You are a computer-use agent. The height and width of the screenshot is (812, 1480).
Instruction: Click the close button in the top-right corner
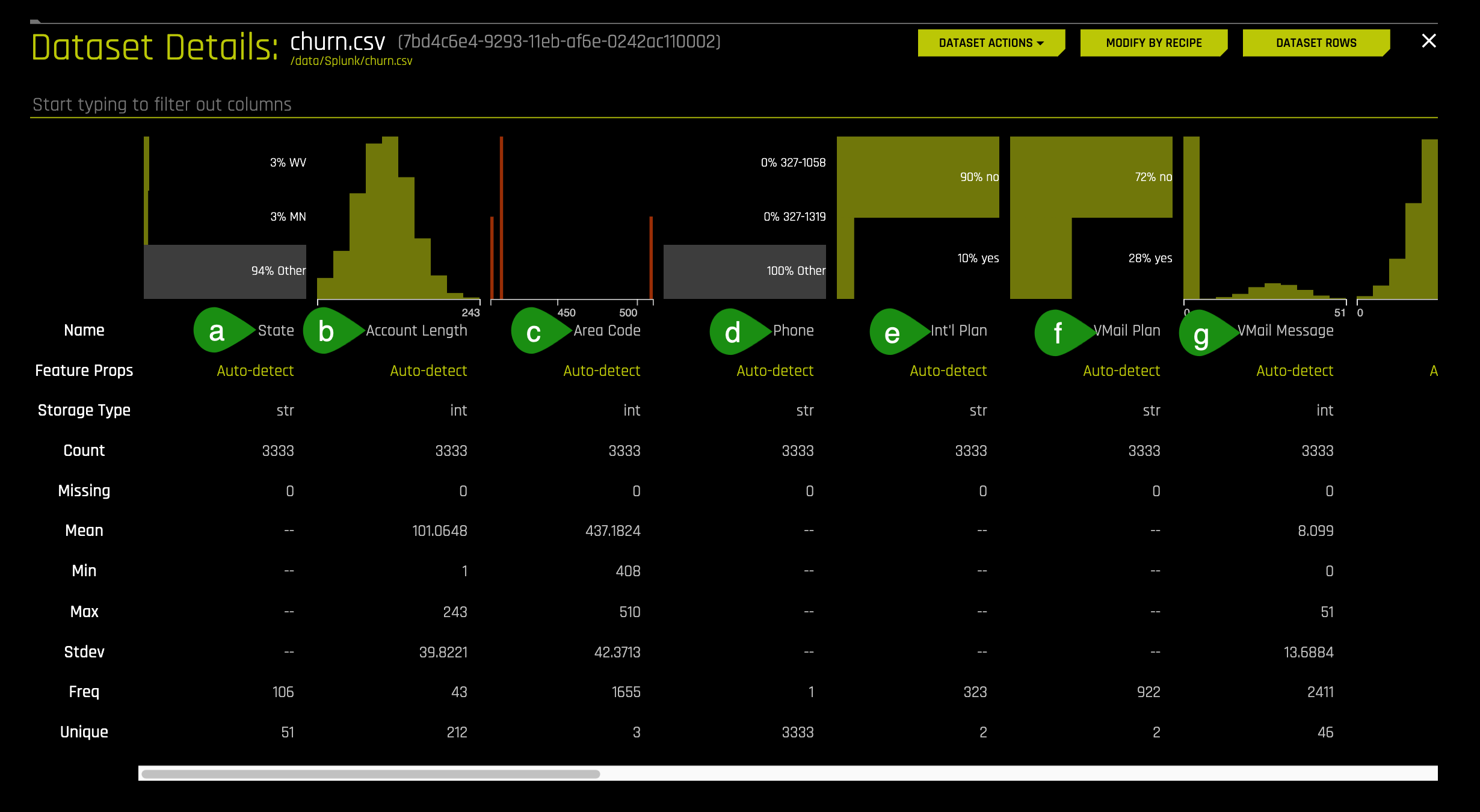coord(1429,41)
